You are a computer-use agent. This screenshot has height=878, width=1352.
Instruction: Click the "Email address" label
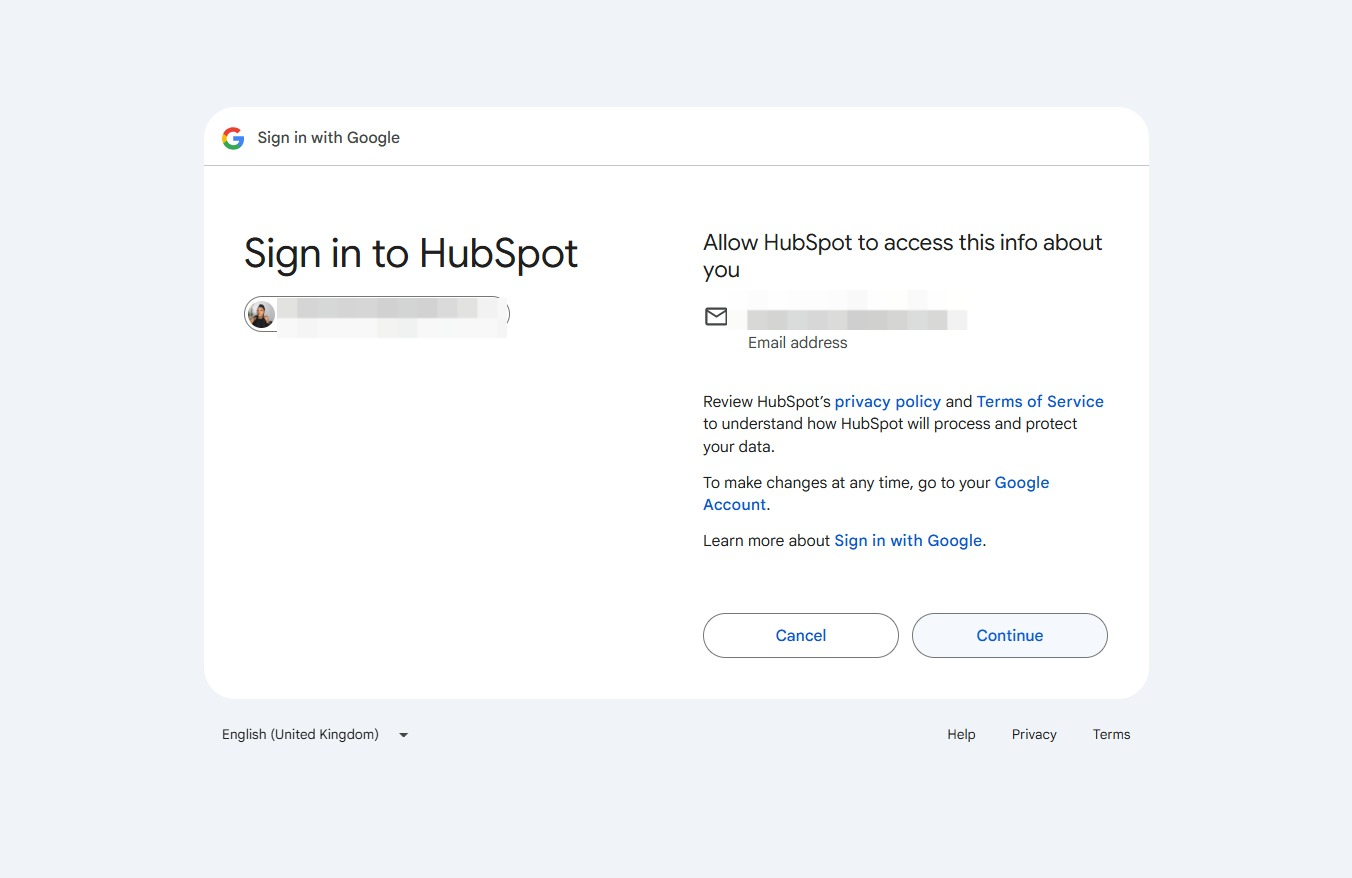(798, 343)
